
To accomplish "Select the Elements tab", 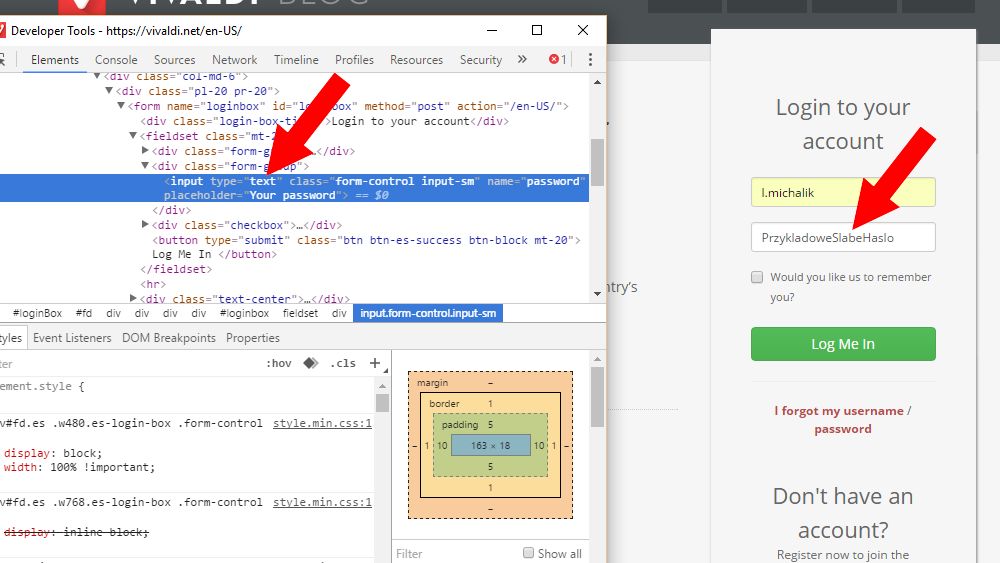I will pos(55,59).
